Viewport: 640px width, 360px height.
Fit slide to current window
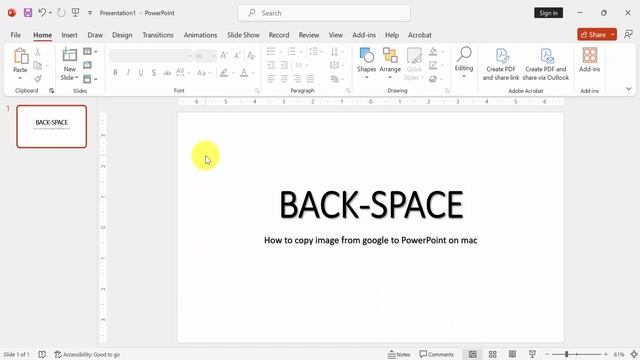[634, 354]
